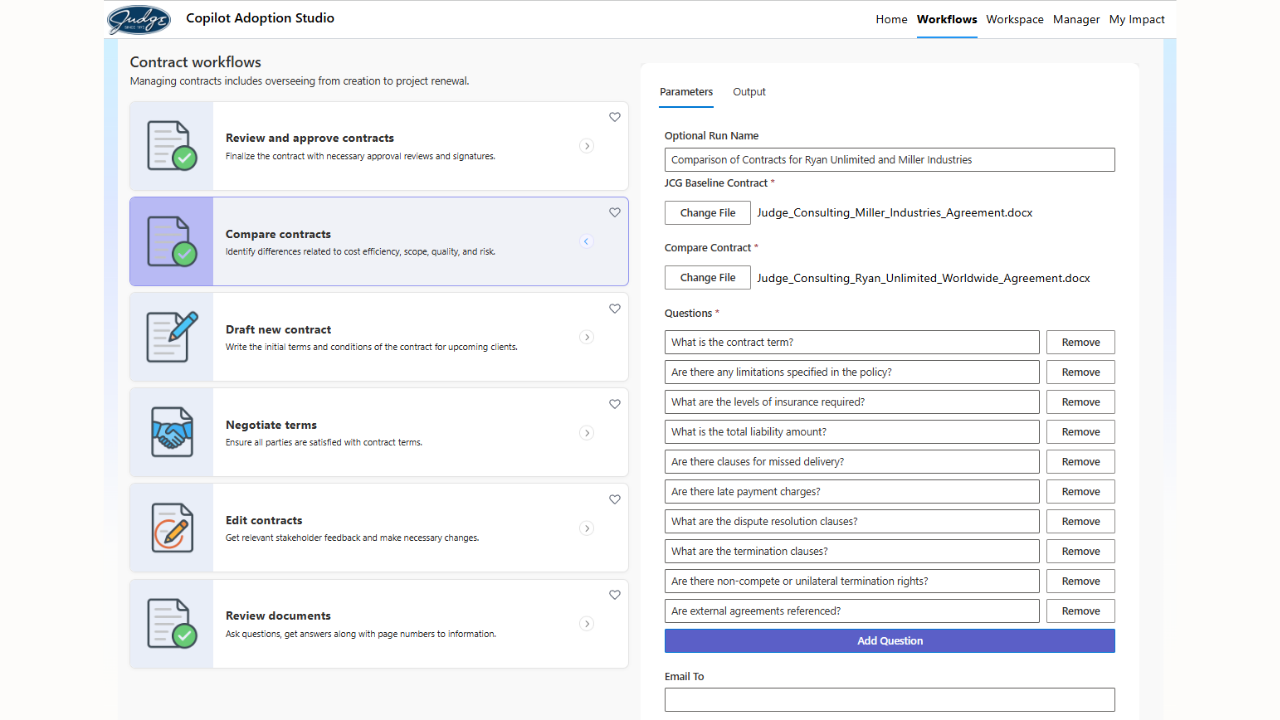The width and height of the screenshot is (1280, 720).
Task: Toggle the heart on Edit contracts card
Action: (615, 499)
